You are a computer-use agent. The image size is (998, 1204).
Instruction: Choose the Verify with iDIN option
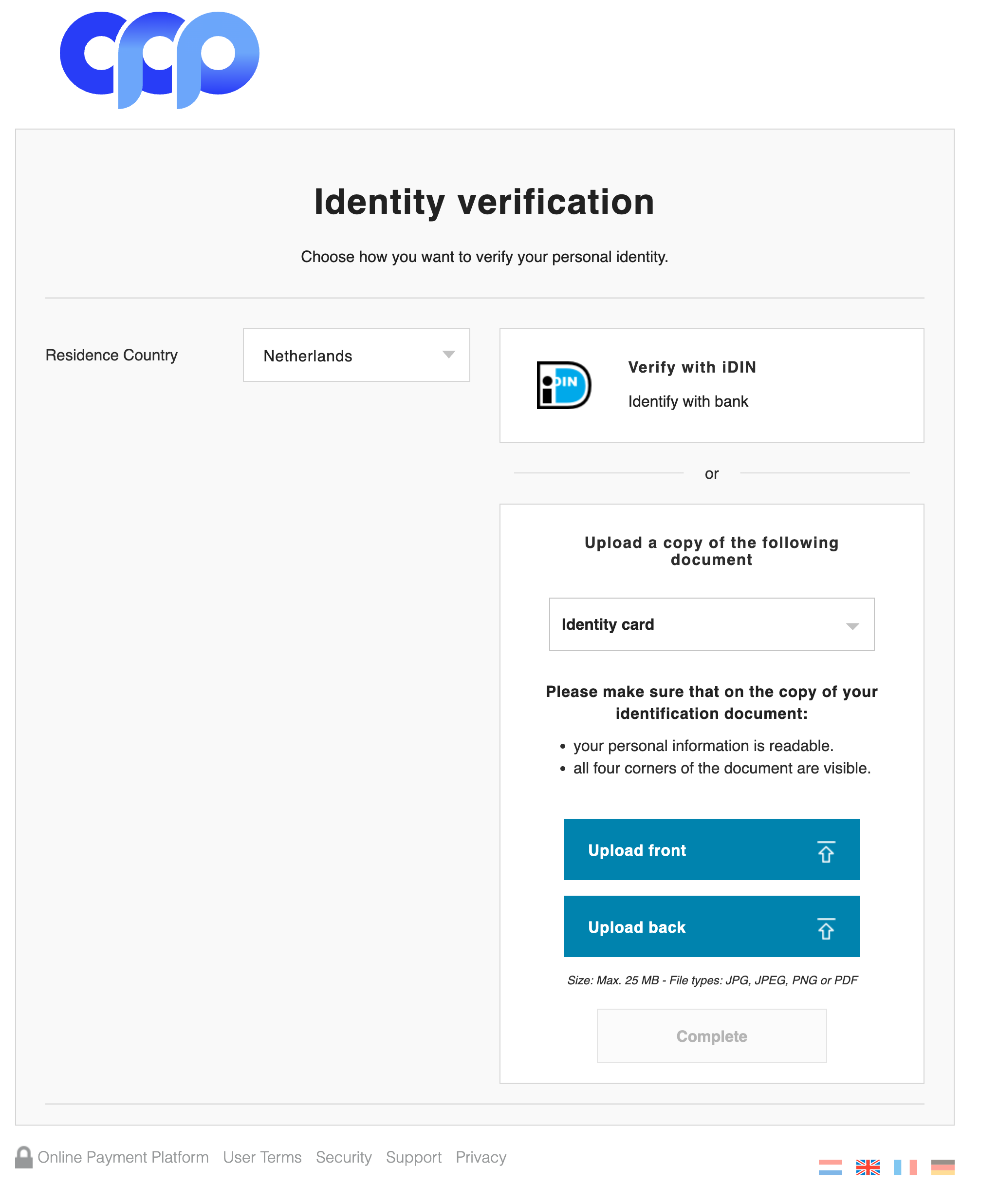coord(711,385)
